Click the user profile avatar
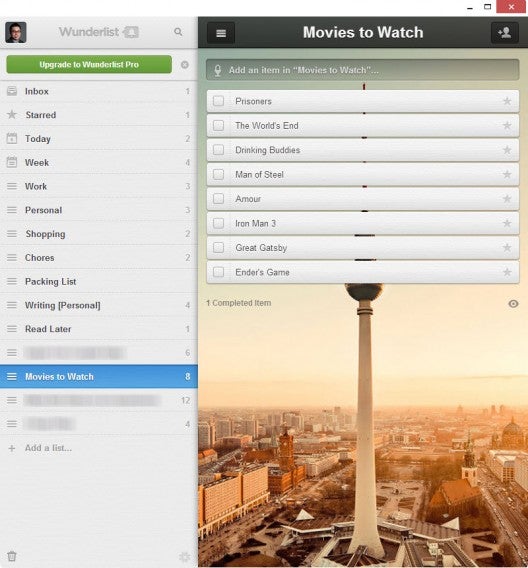This screenshot has height=568, width=528. click(16, 32)
